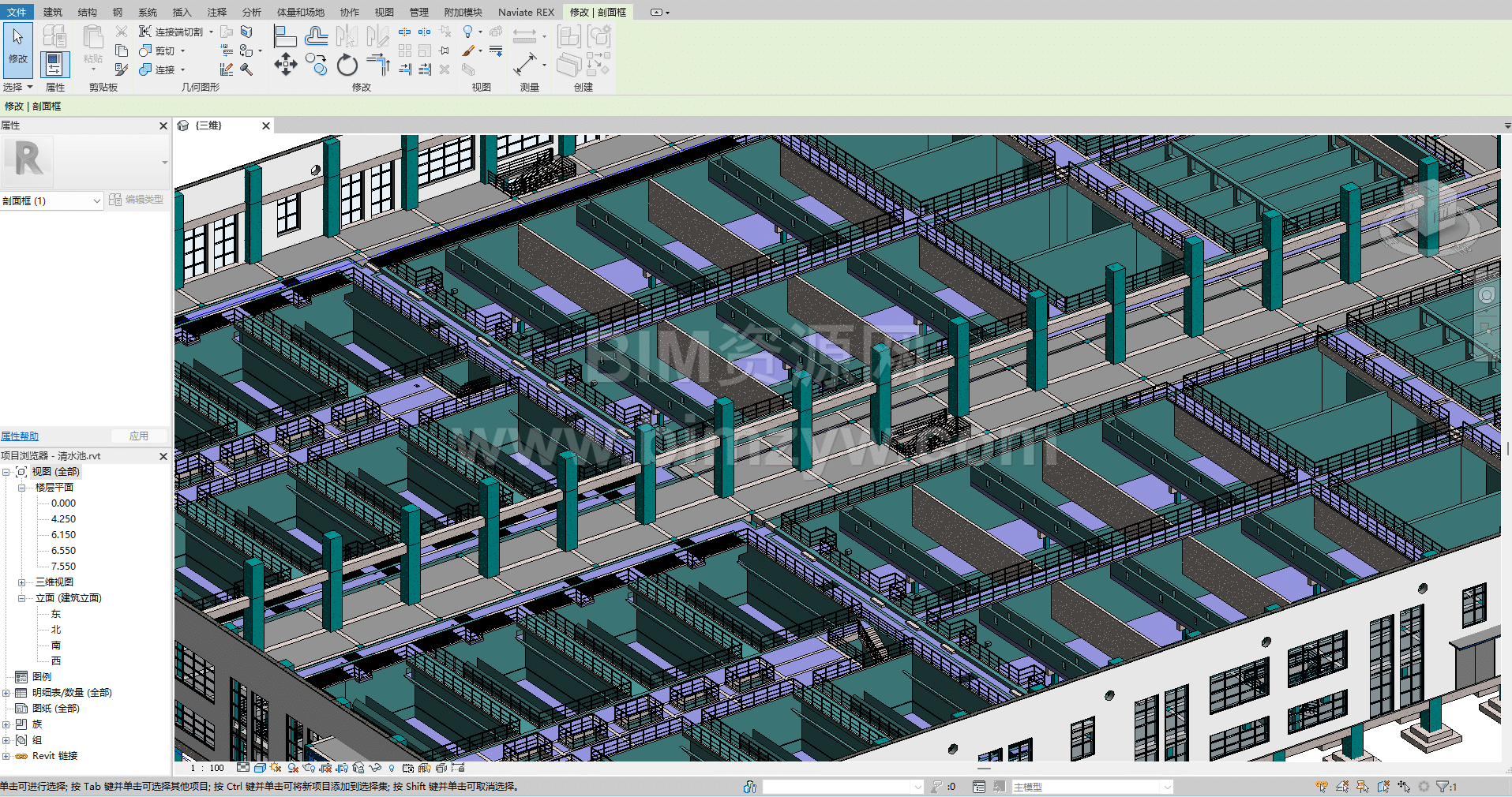Click the Trim/Extend Multiple Elements icon

click(x=424, y=70)
